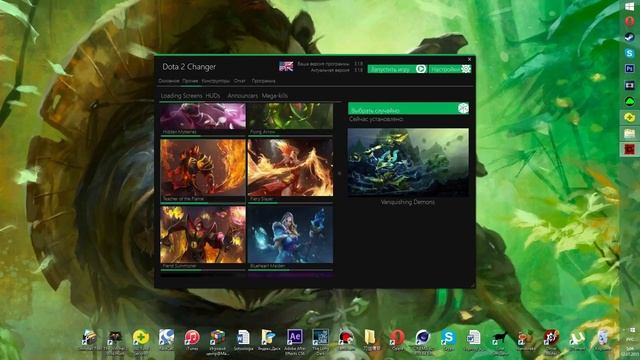Click the Настройки button
Viewport: 640px width, 360px height.
click(x=450, y=69)
